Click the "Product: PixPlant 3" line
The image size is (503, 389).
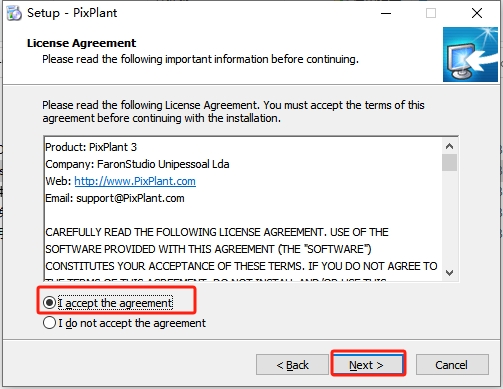[x=91, y=147]
